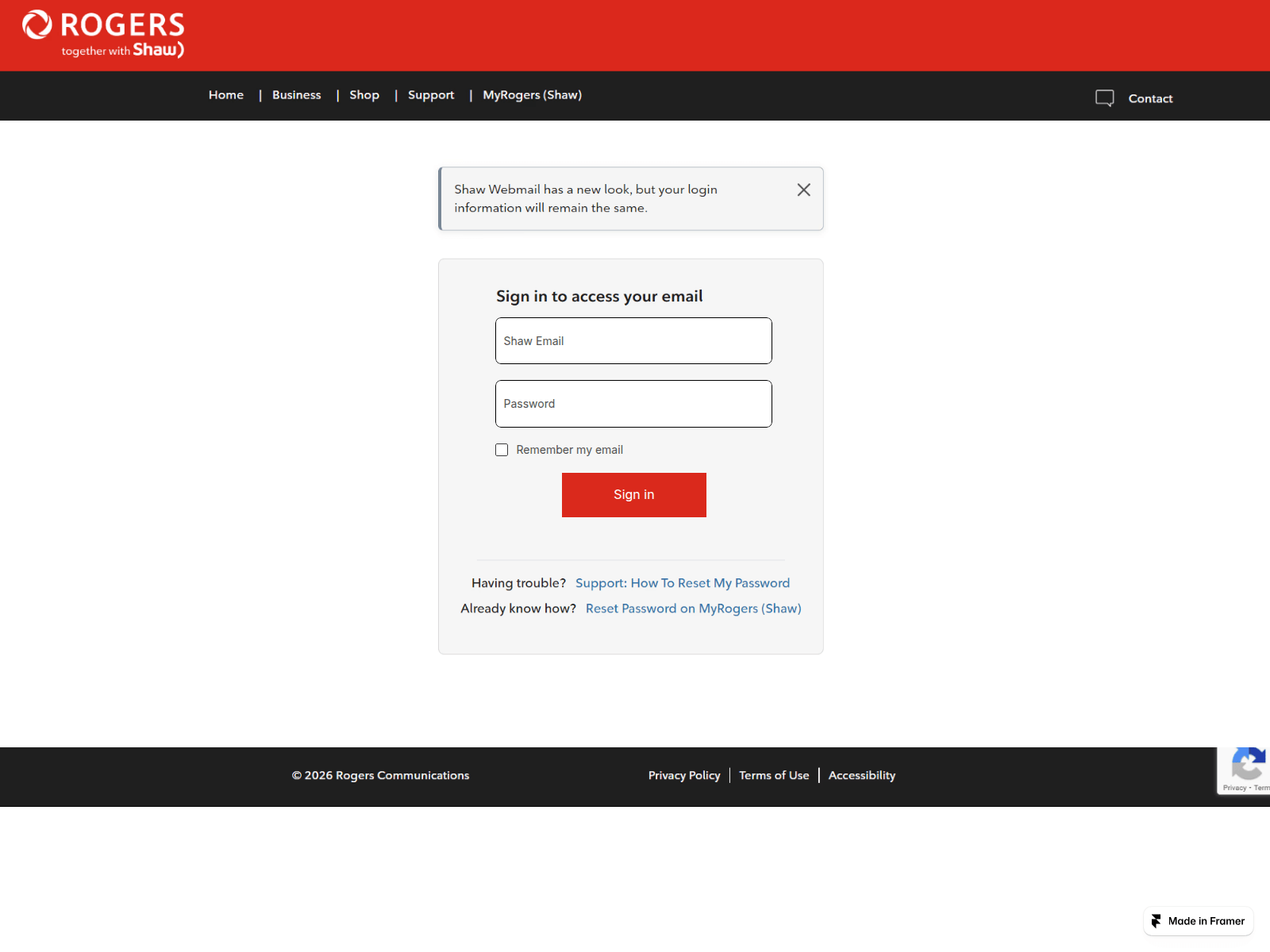
Task: Open the Business menu item
Action: click(x=297, y=95)
